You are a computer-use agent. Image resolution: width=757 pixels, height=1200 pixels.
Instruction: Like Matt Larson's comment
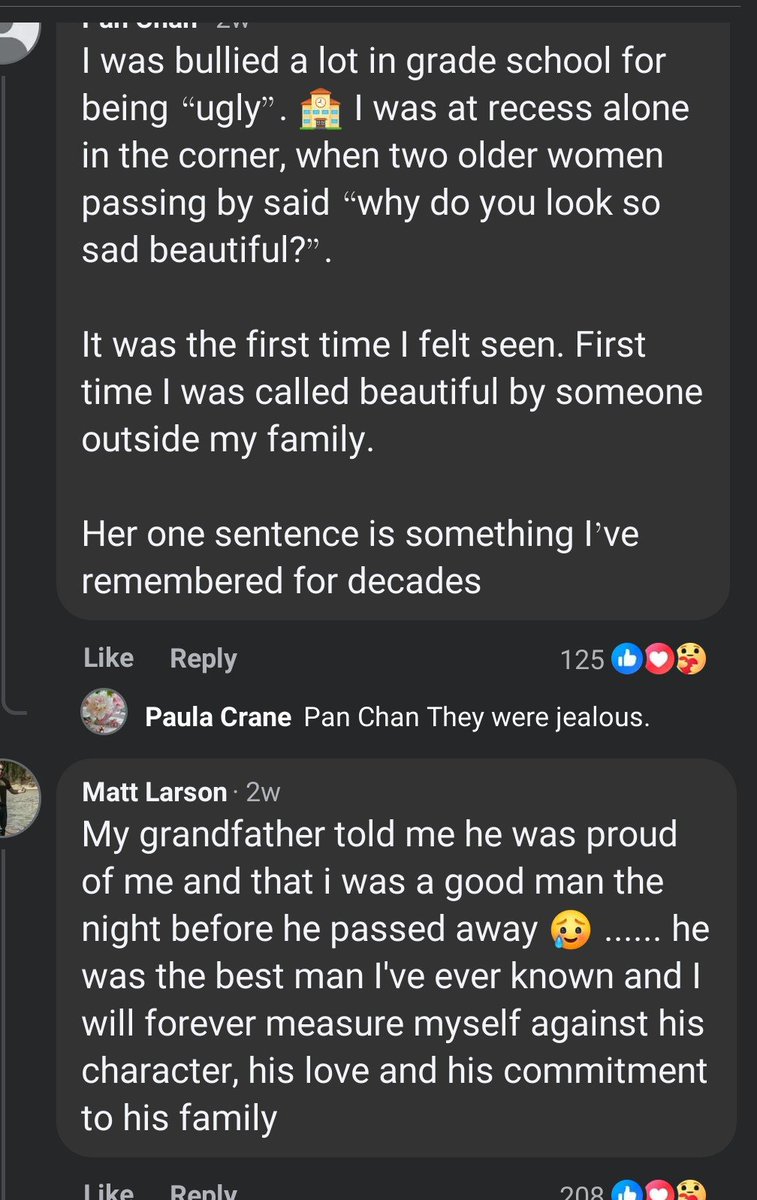click(x=109, y=1190)
